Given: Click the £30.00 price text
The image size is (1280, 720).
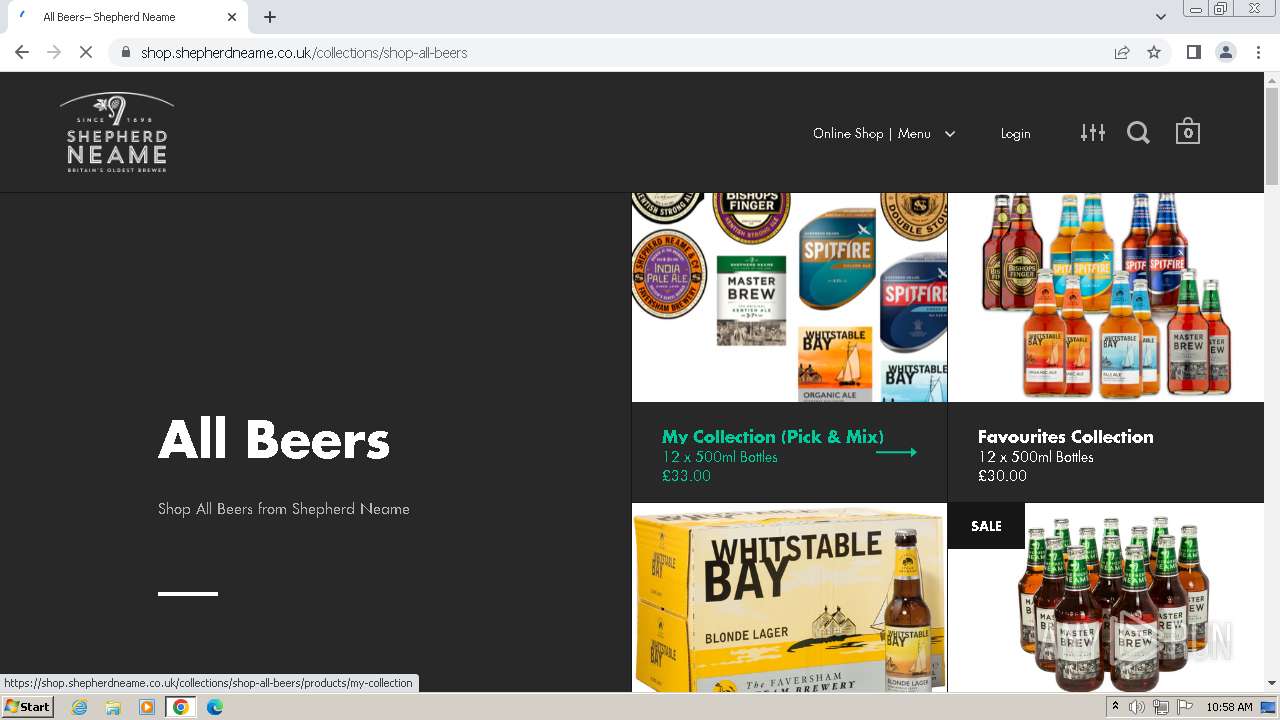Looking at the screenshot, I should [1002, 476].
